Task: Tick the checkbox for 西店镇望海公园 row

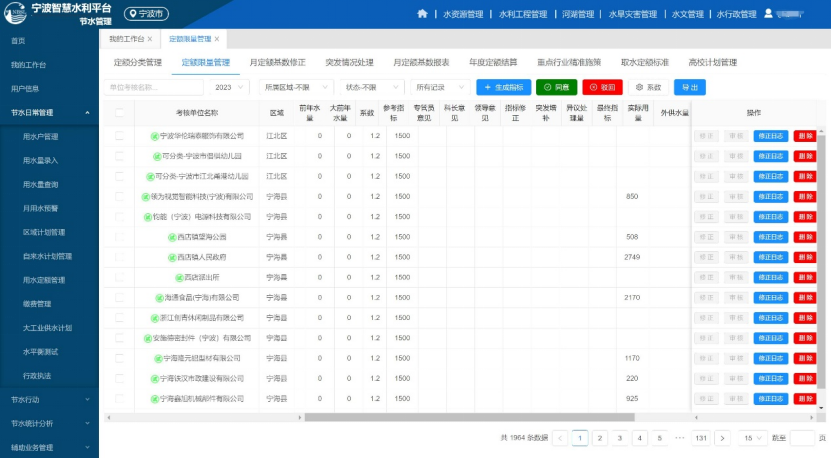Action: click(120, 237)
